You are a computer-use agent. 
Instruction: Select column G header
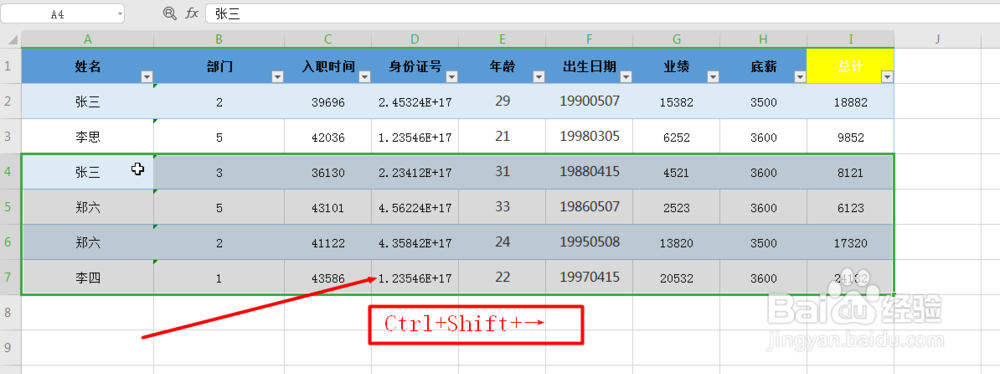(x=677, y=40)
